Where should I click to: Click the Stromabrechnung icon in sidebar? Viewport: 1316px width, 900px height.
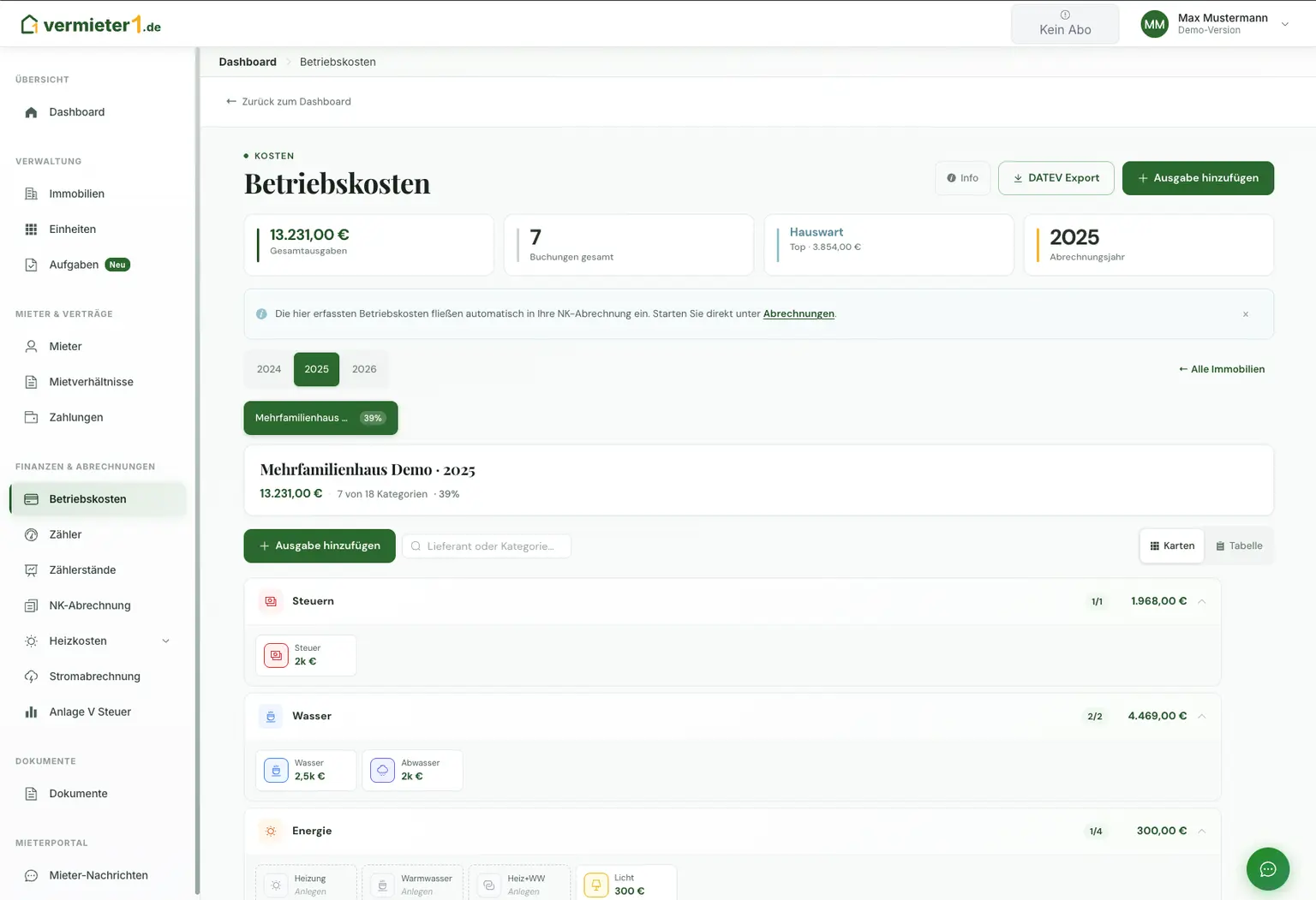click(32, 676)
